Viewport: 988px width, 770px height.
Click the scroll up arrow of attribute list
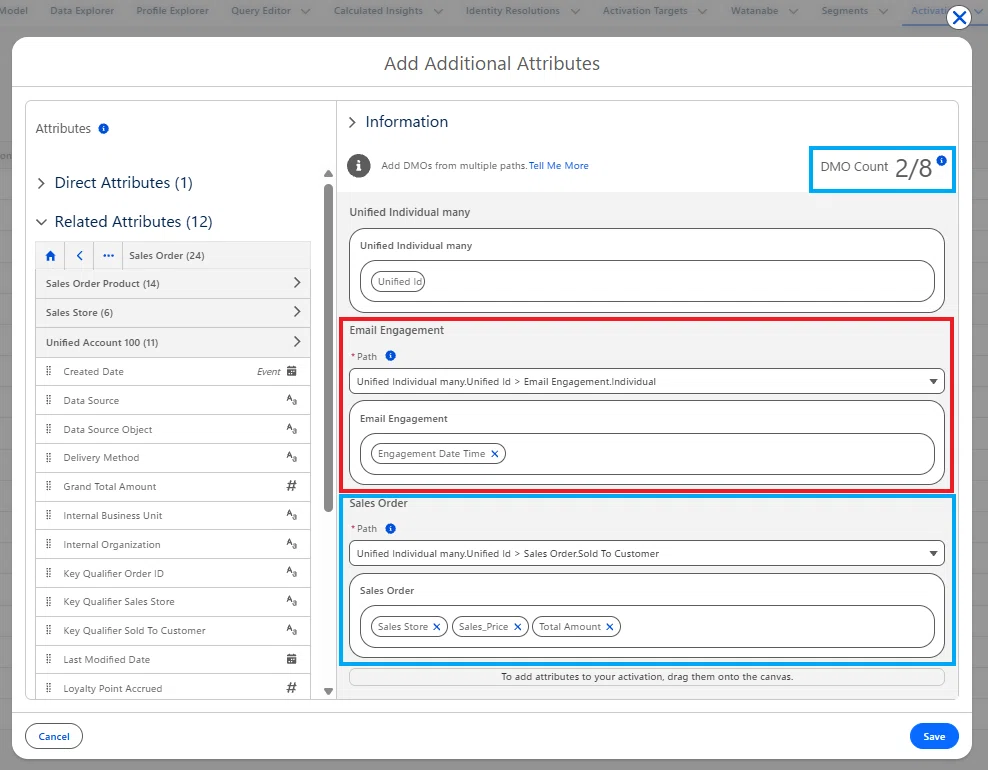pos(328,173)
